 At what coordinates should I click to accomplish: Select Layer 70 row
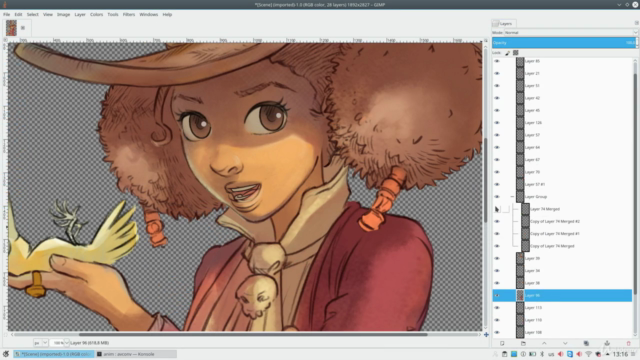tap(562, 172)
